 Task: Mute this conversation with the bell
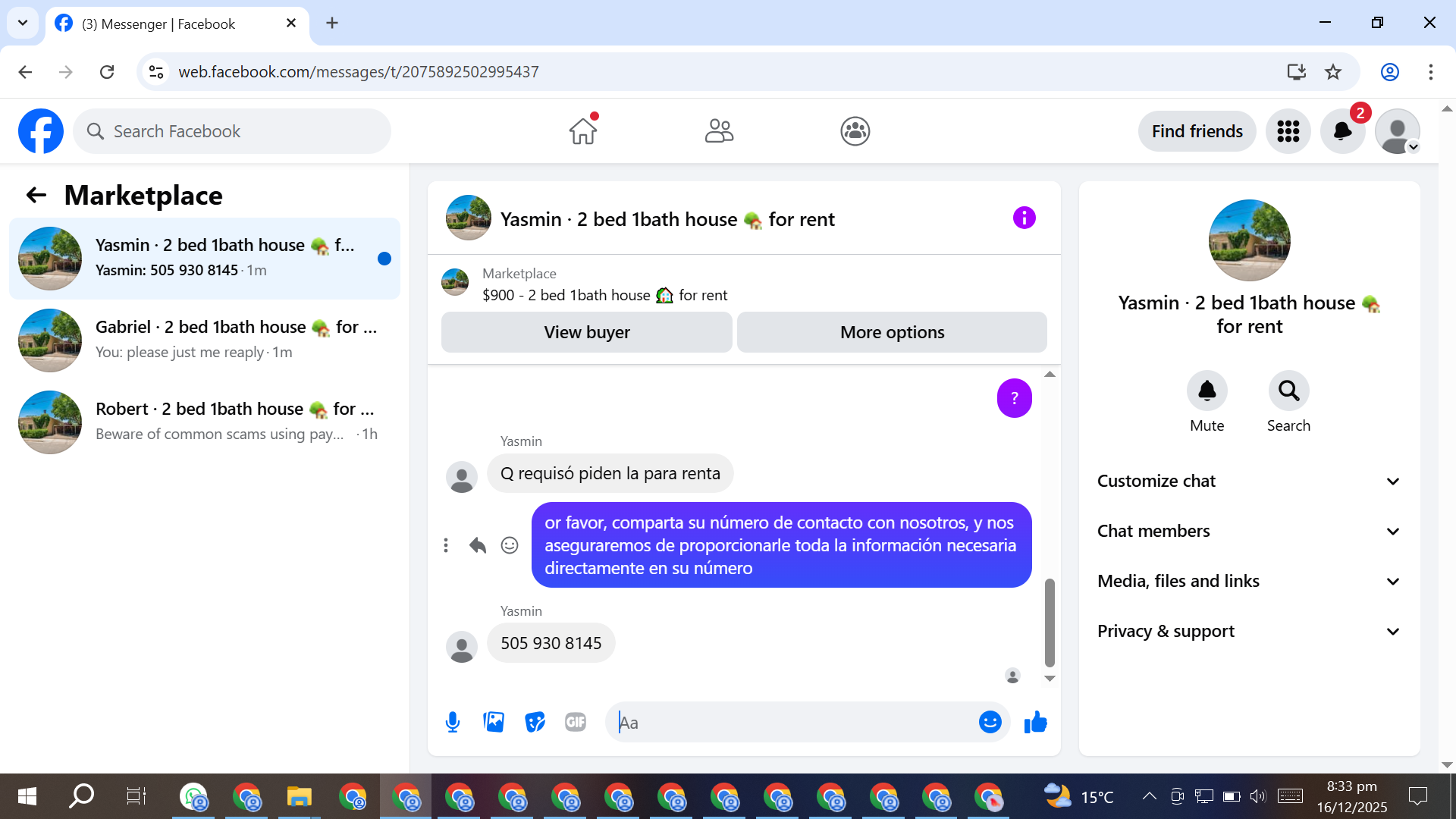[x=1207, y=391]
